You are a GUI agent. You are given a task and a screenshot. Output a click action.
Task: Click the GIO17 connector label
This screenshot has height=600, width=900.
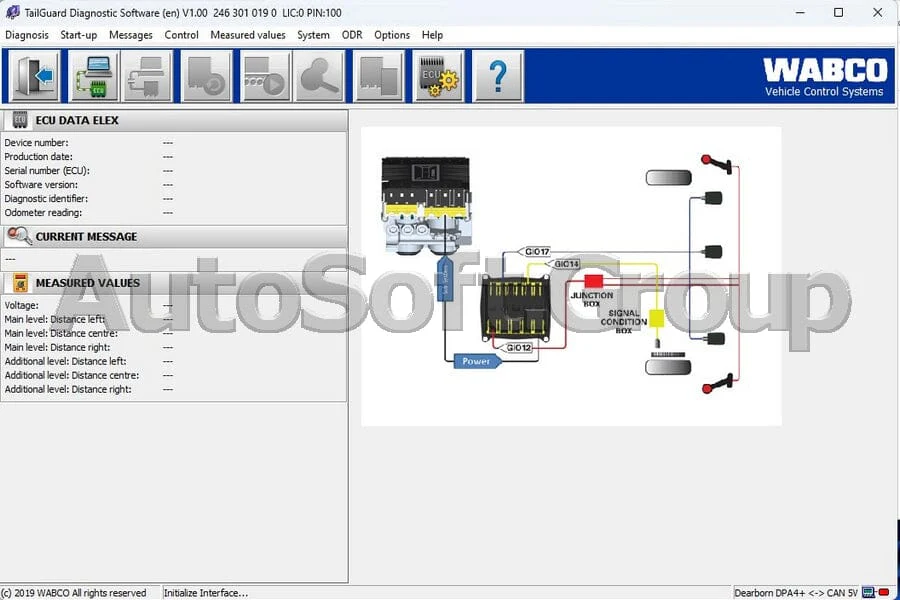(x=534, y=251)
